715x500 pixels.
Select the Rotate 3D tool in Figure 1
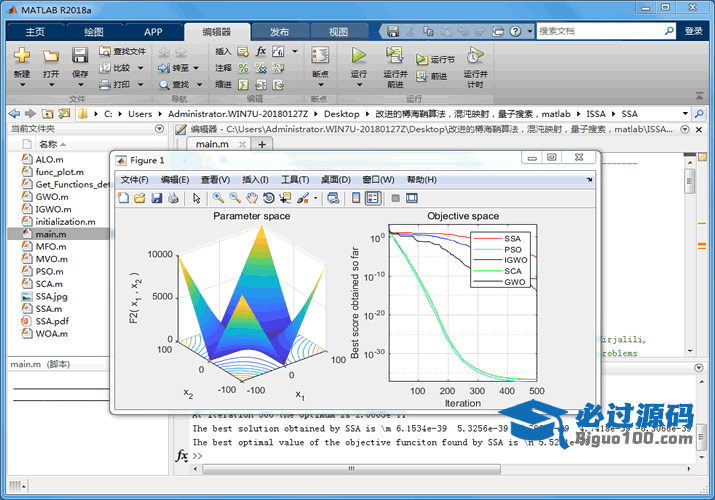pyautogui.click(x=269, y=198)
